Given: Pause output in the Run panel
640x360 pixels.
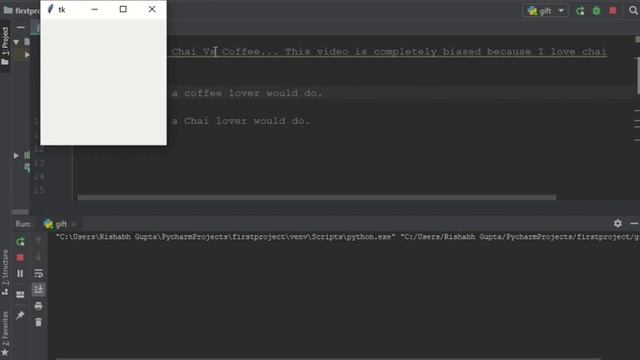Looking at the screenshot, I should pyautogui.click(x=20, y=273).
